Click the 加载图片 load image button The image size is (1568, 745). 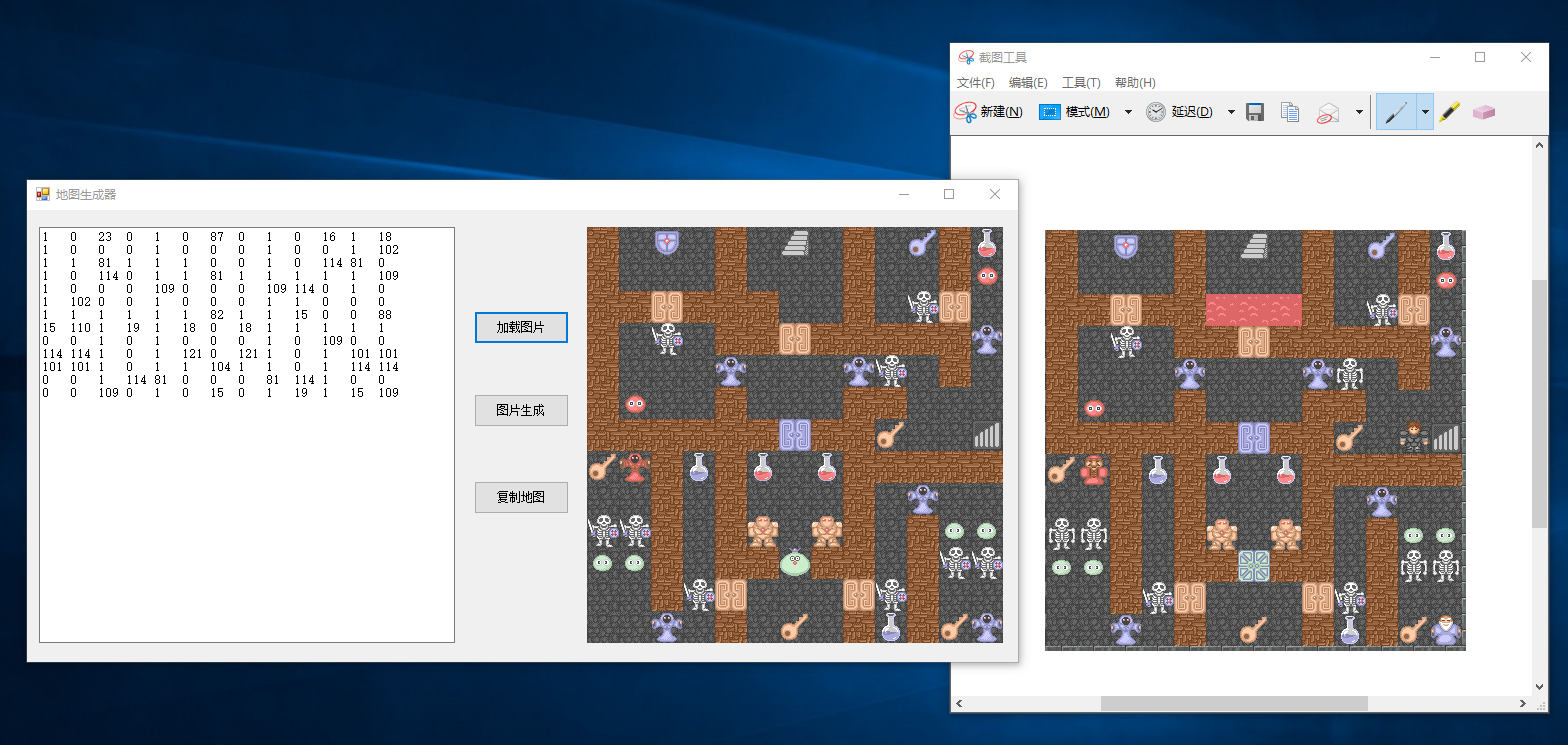(x=521, y=327)
